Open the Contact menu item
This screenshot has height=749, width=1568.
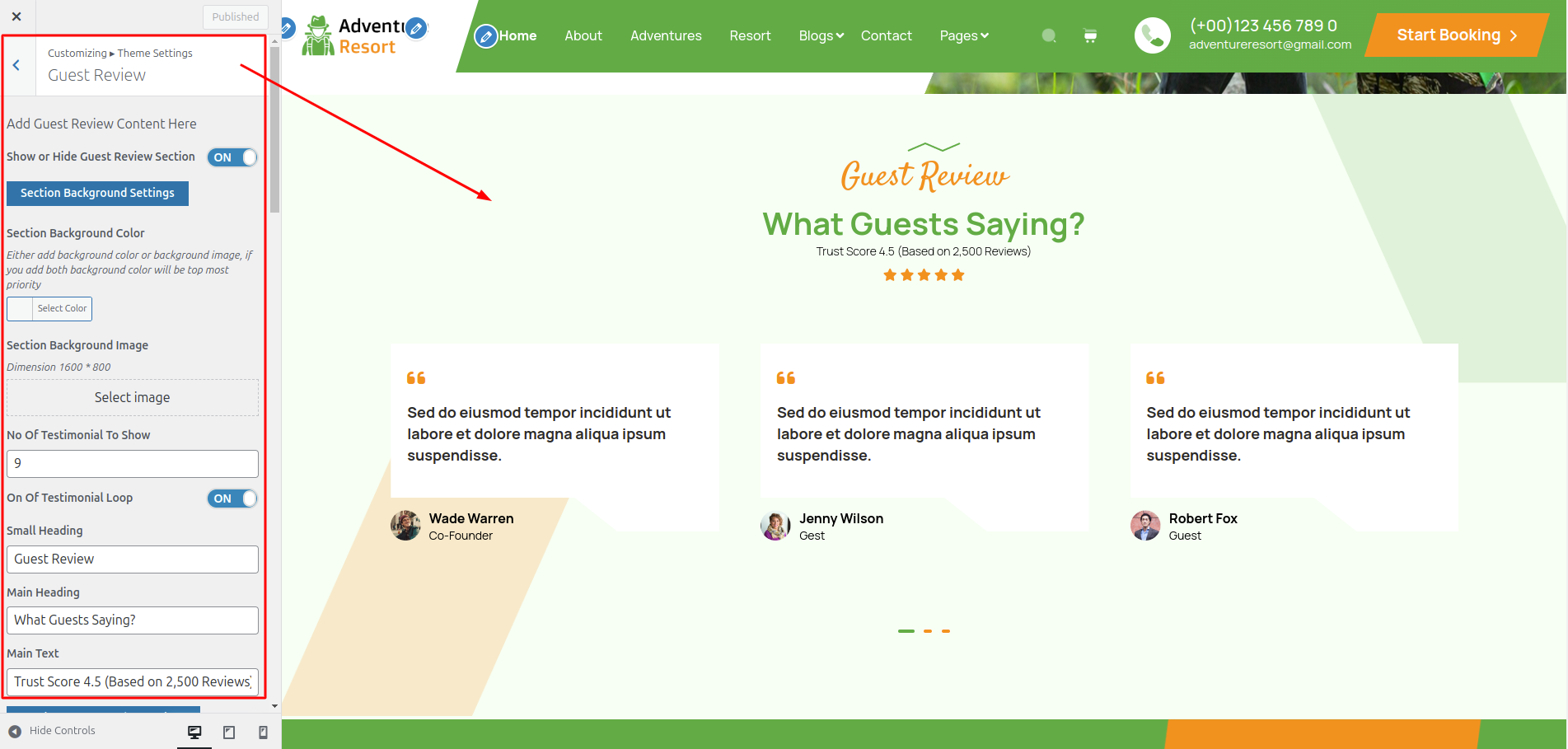[x=886, y=35]
